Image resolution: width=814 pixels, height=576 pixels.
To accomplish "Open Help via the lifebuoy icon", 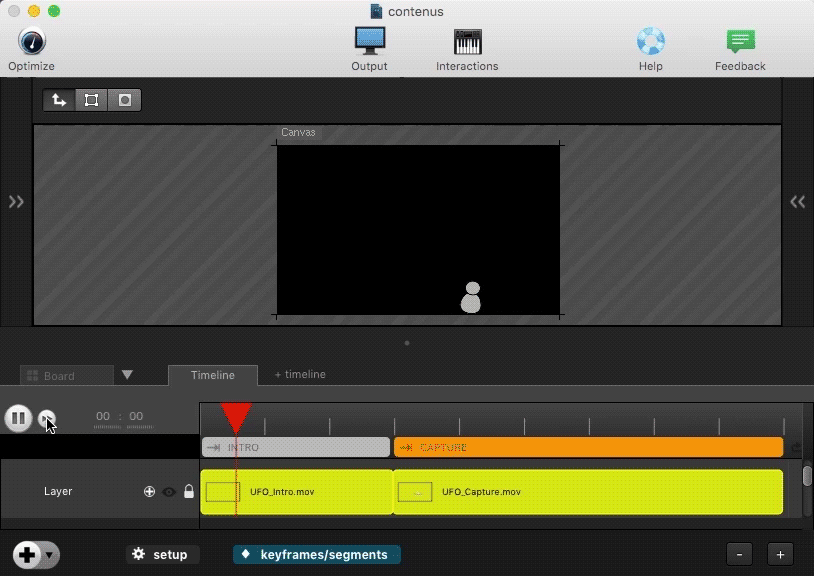I will pyautogui.click(x=650, y=42).
